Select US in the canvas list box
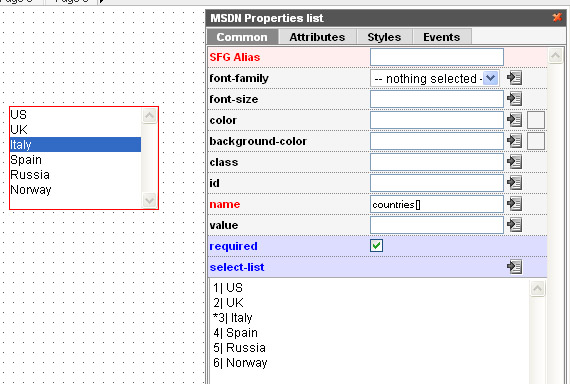This screenshot has height=384, width=570. [75, 115]
